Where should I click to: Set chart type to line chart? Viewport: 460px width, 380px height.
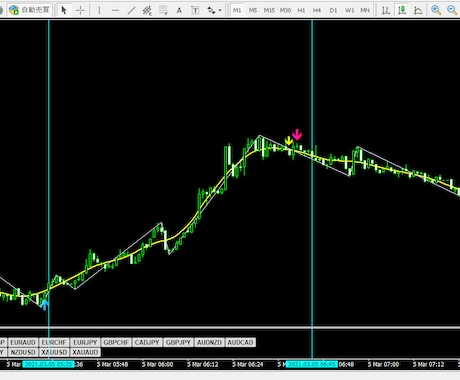click(x=418, y=10)
